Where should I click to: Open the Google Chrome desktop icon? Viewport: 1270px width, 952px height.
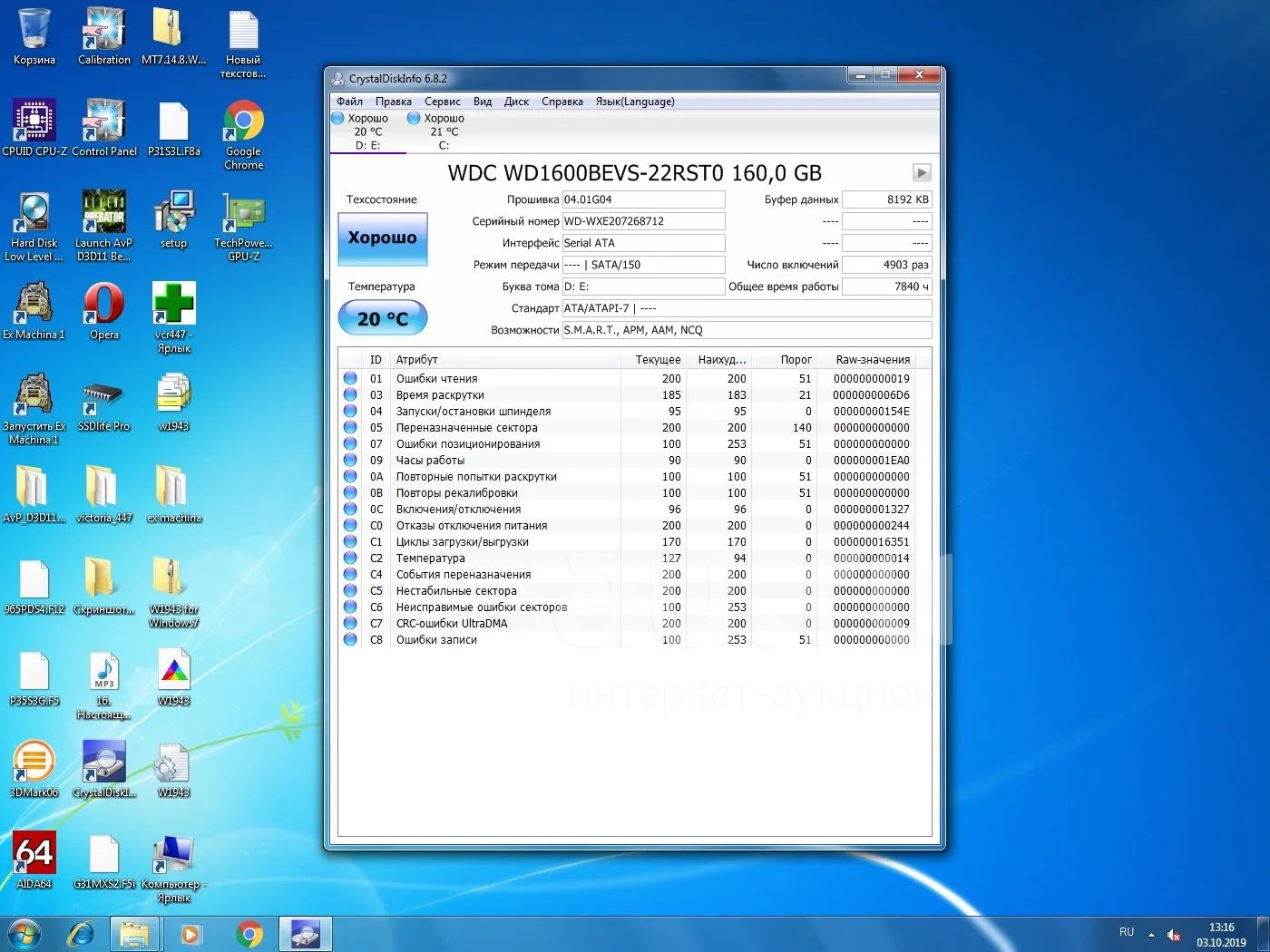tap(244, 134)
